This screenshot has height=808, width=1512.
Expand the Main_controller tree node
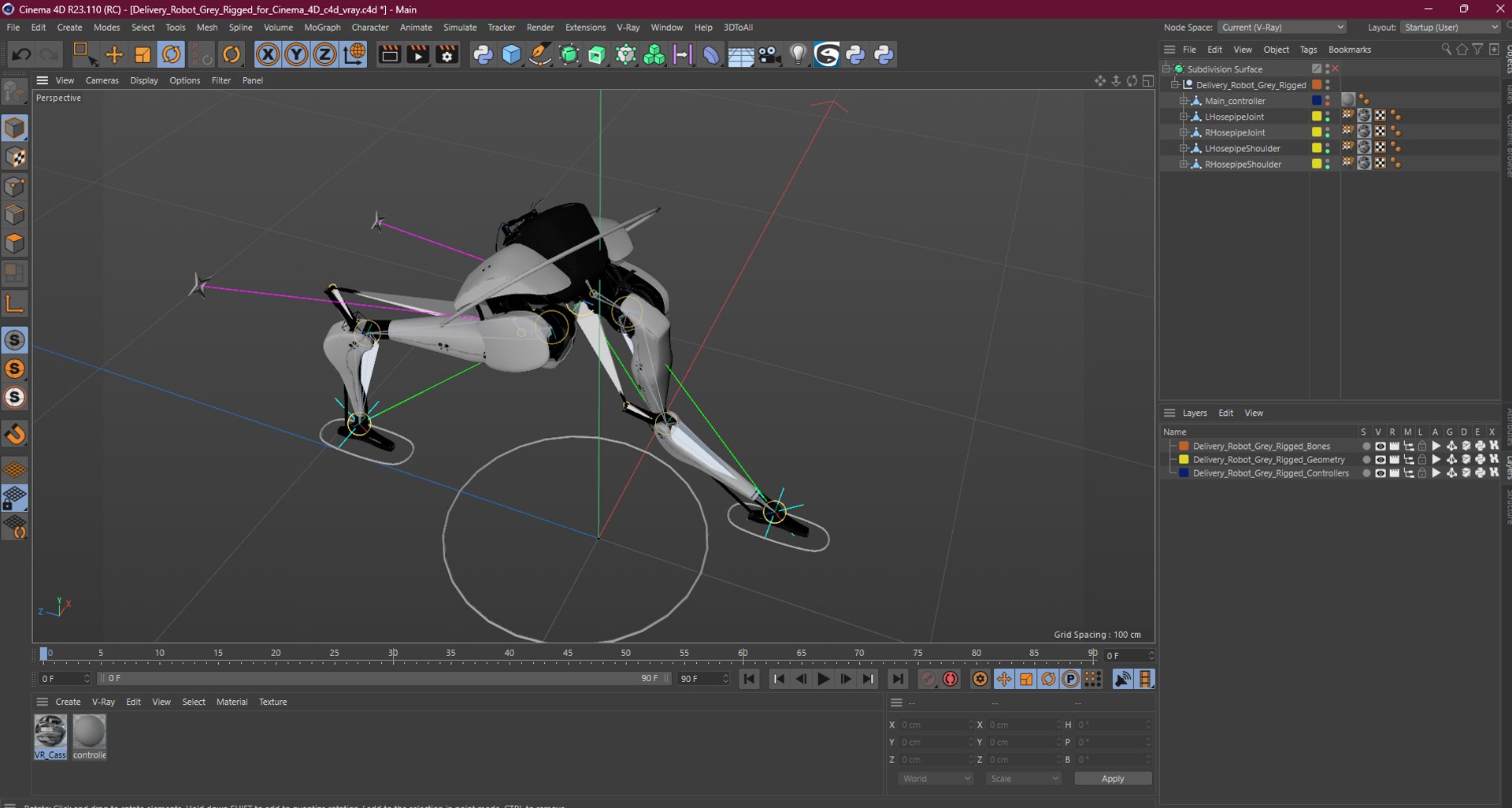click(1183, 101)
